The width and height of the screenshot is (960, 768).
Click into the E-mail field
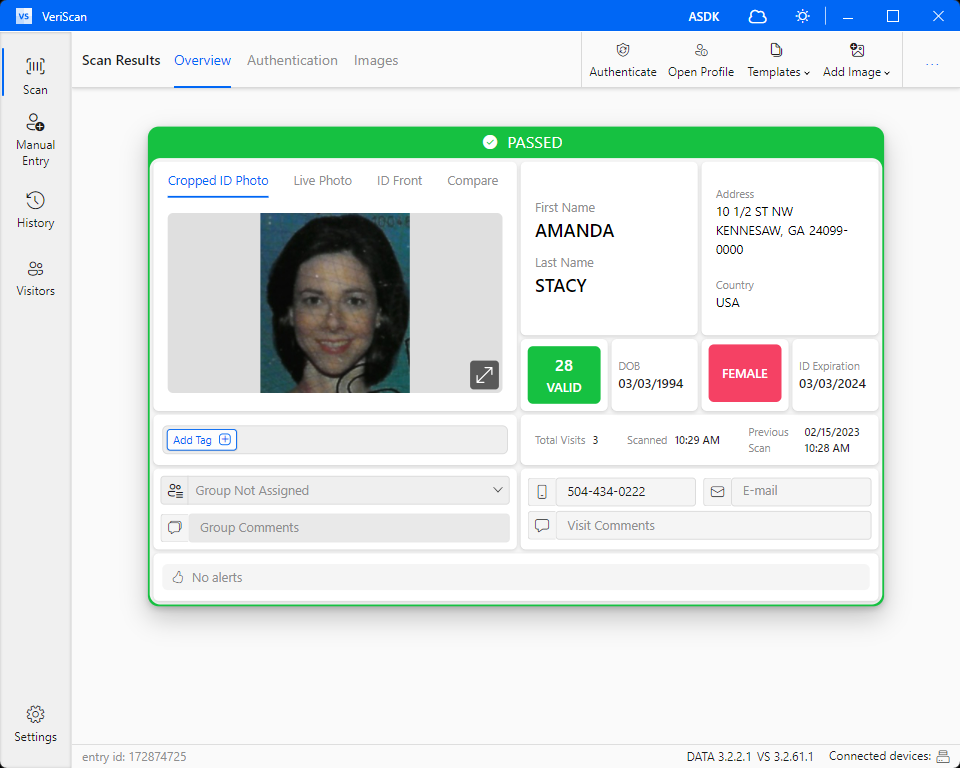pyautogui.click(x=801, y=491)
